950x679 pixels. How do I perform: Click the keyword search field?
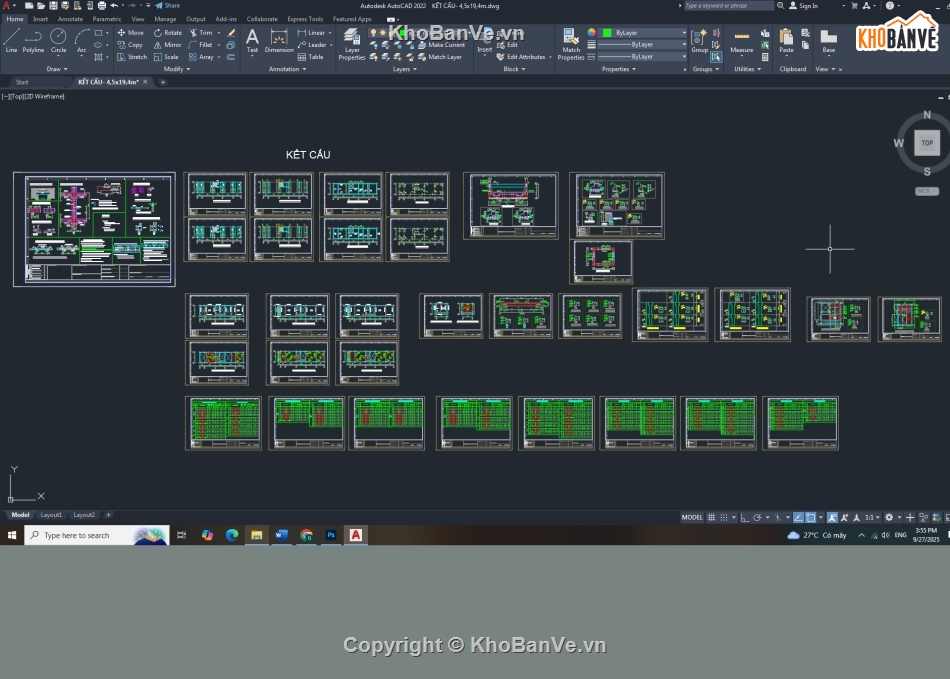[x=728, y=6]
